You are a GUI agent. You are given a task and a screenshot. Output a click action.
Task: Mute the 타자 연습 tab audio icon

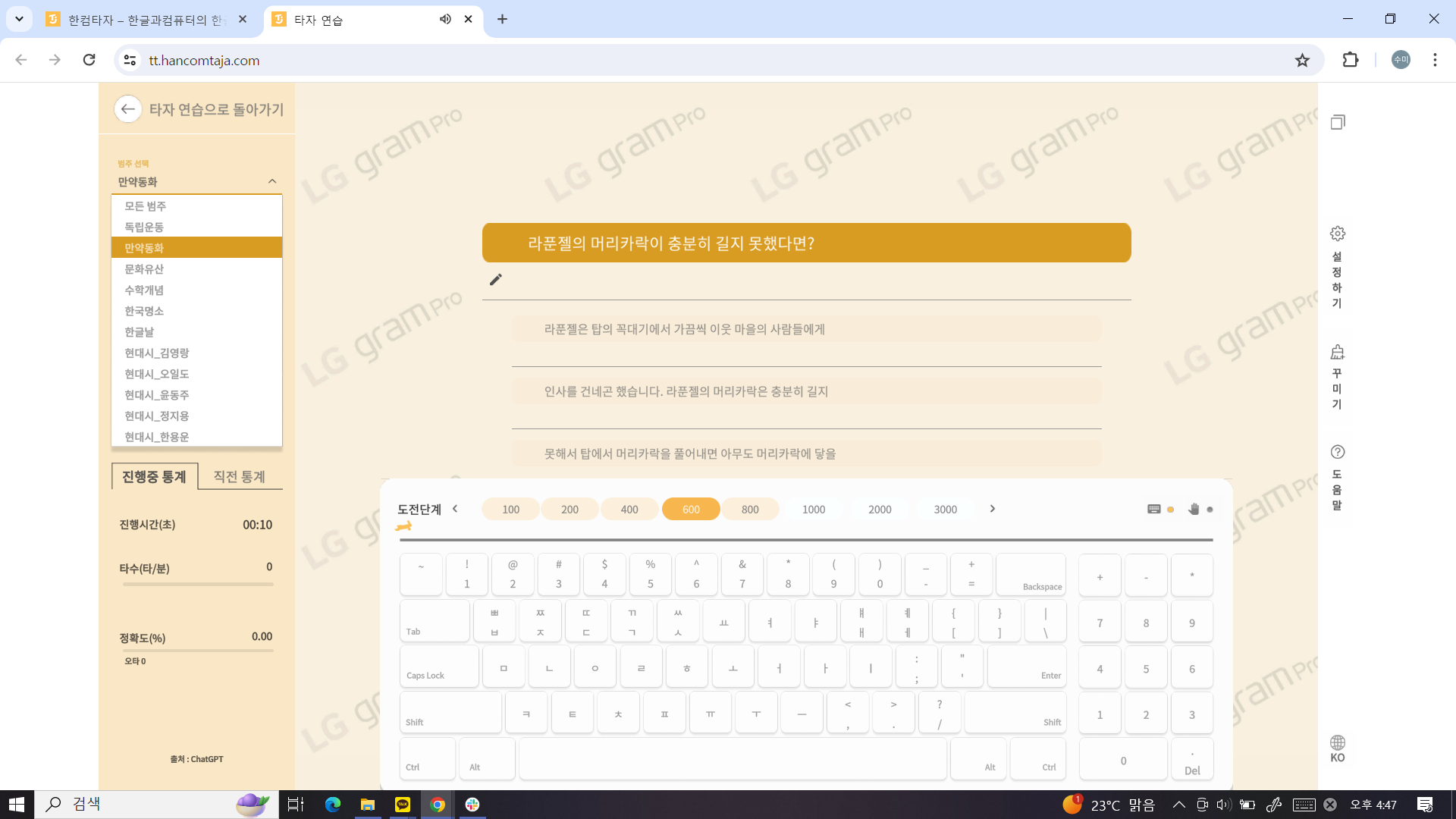(x=445, y=19)
